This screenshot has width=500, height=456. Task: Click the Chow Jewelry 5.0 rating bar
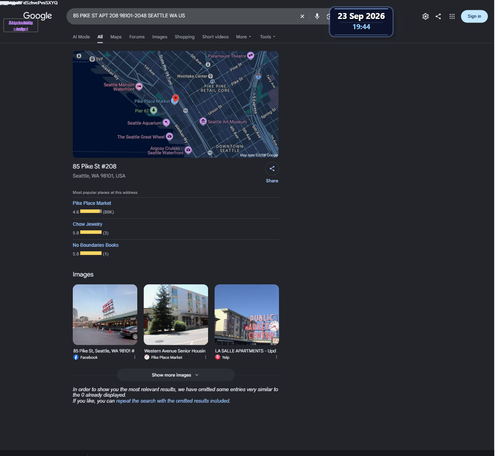91,232
